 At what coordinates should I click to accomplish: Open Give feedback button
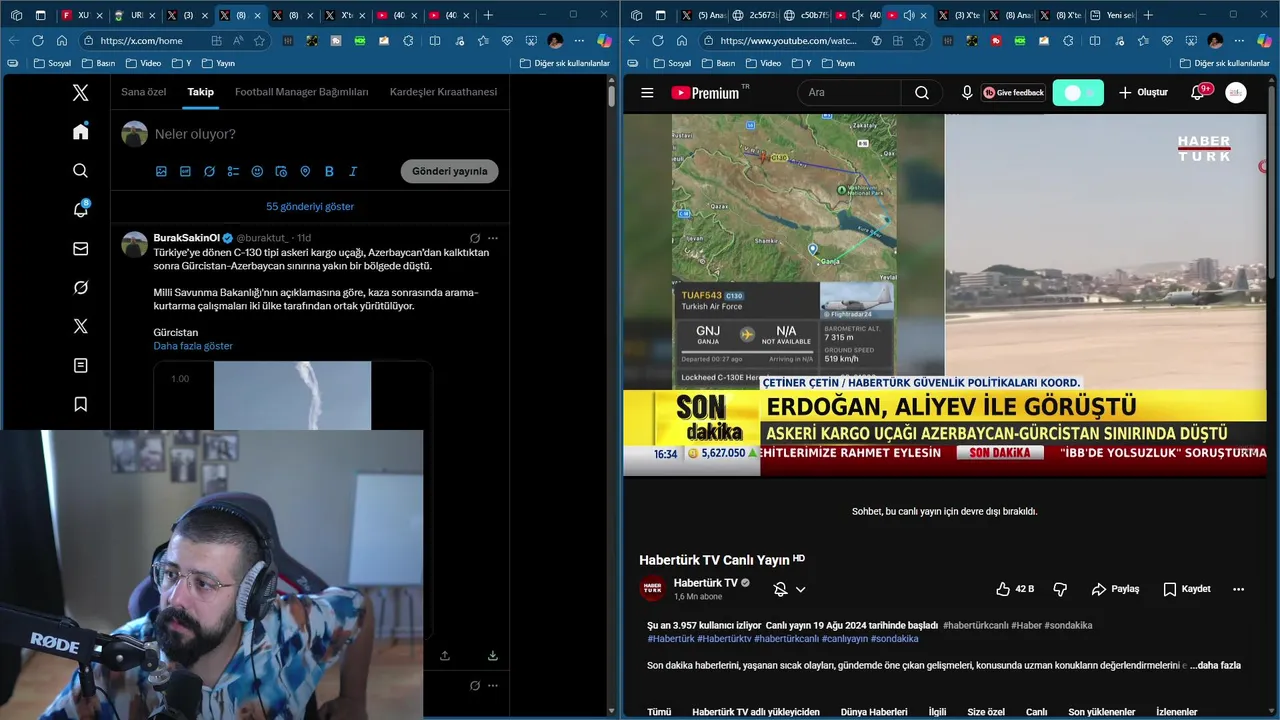1013,93
